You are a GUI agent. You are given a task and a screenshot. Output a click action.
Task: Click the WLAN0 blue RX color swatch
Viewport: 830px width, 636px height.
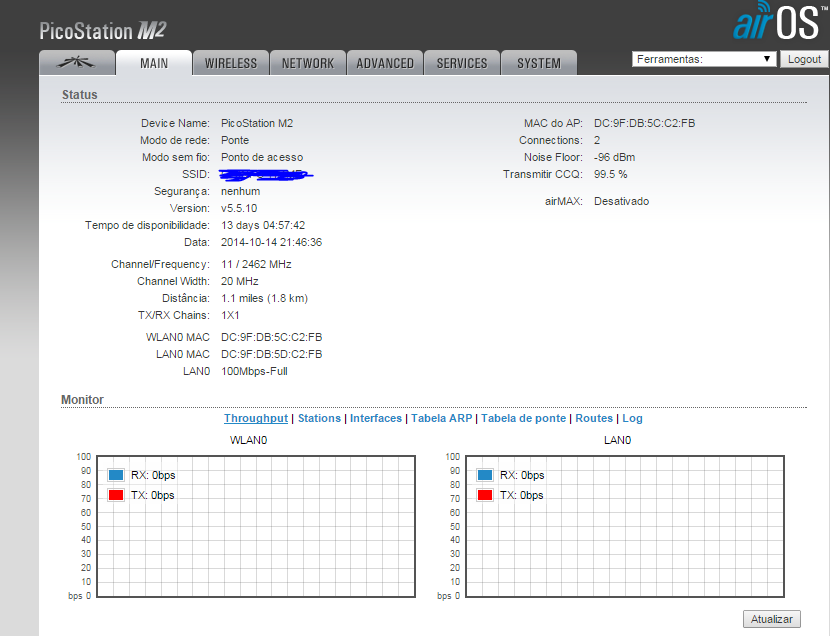click(116, 475)
